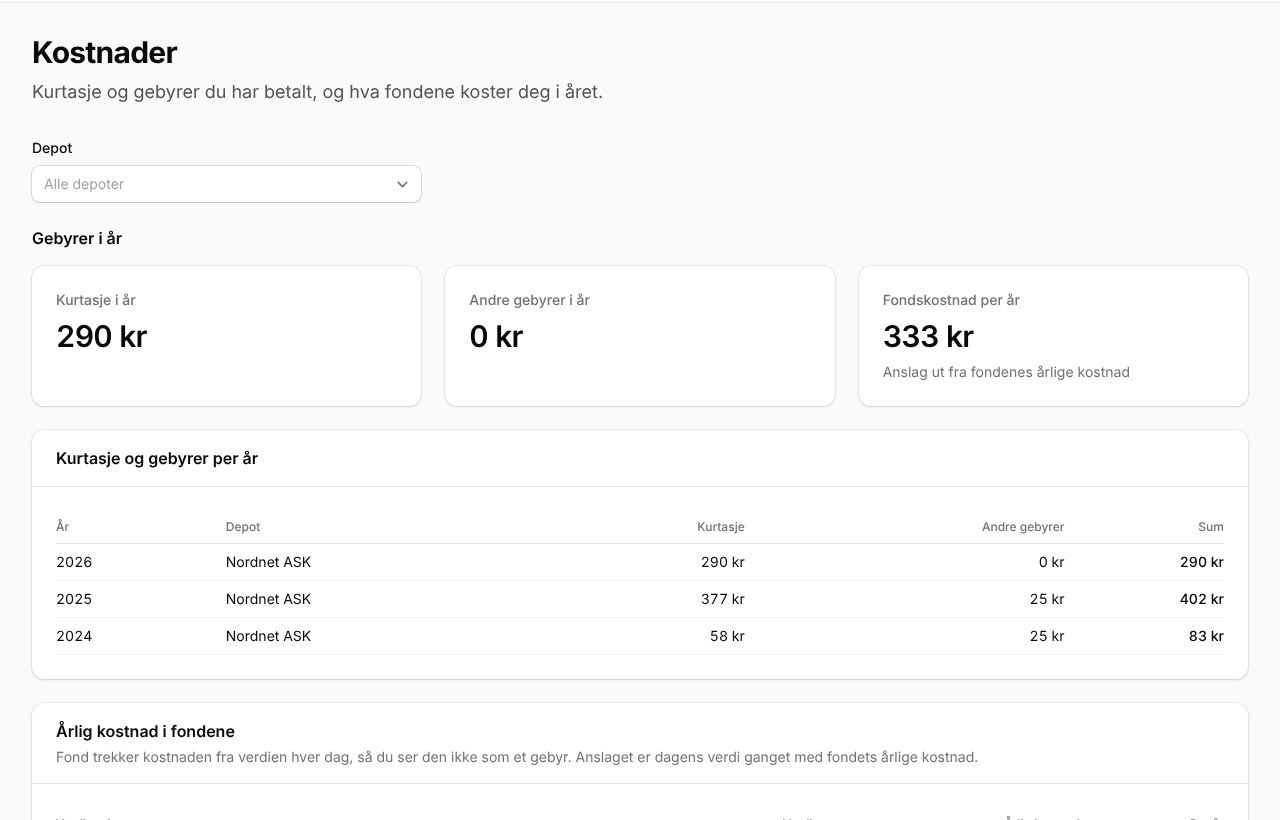
Task: Click the chevron arrow in Depot selector
Action: 402,184
